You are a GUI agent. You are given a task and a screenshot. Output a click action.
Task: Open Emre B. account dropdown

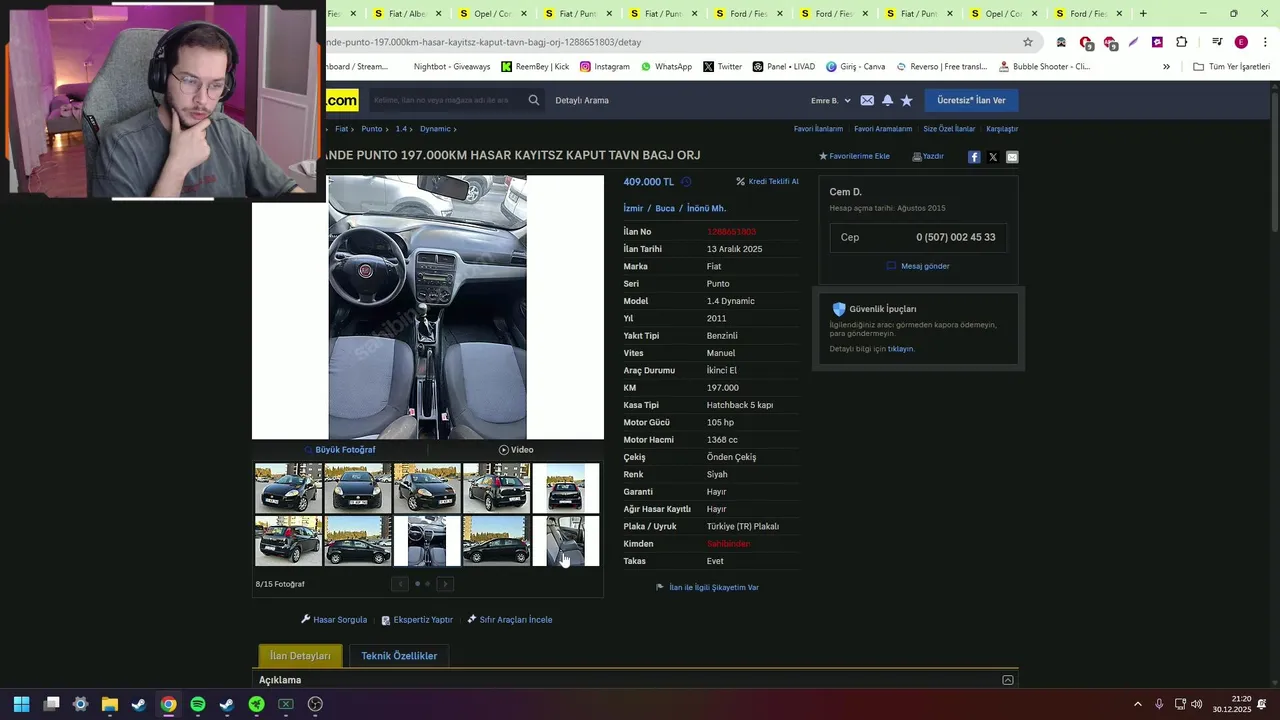pos(830,100)
